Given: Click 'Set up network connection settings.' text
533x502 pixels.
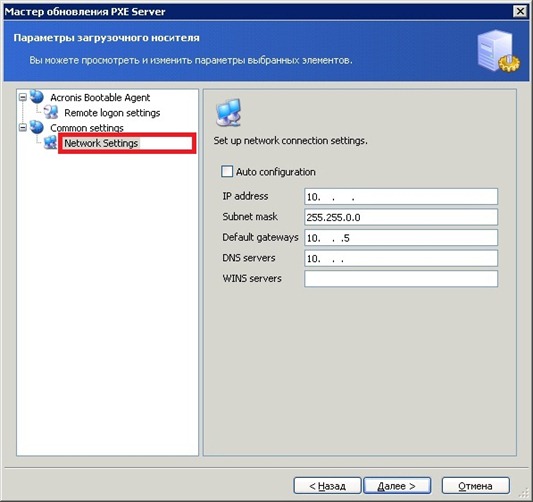Looking at the screenshot, I should point(290,141).
